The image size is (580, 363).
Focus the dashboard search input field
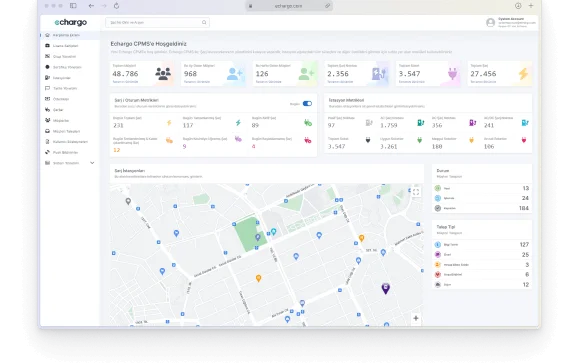coord(157,23)
